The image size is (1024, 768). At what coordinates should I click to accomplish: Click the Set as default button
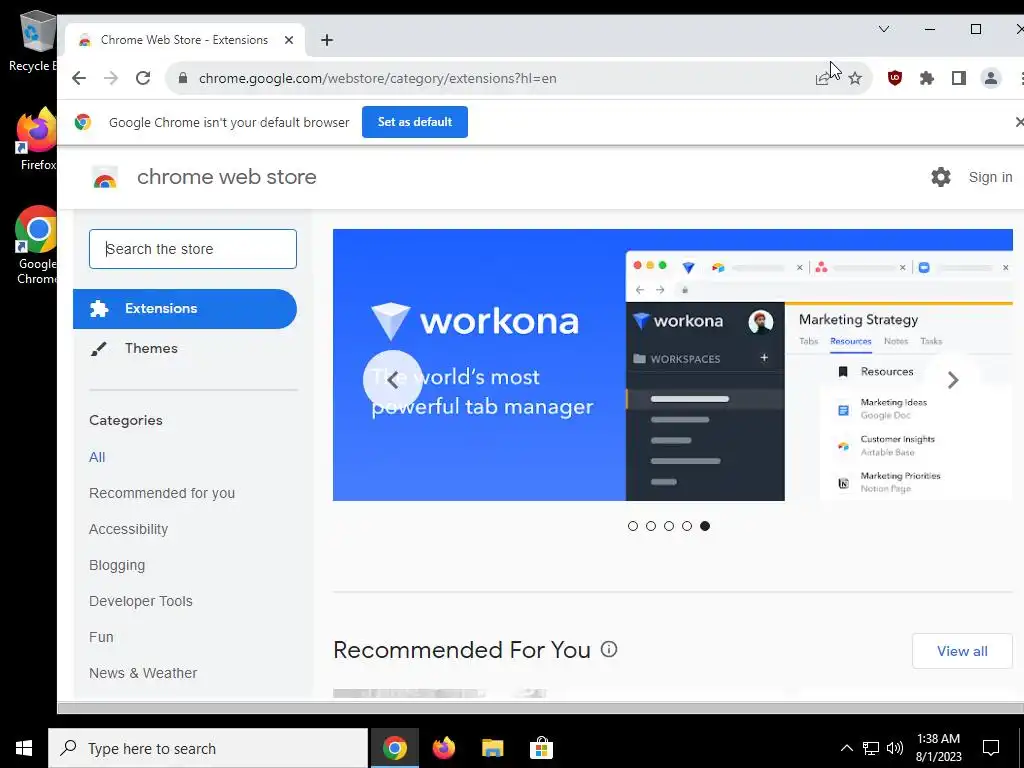coord(415,122)
